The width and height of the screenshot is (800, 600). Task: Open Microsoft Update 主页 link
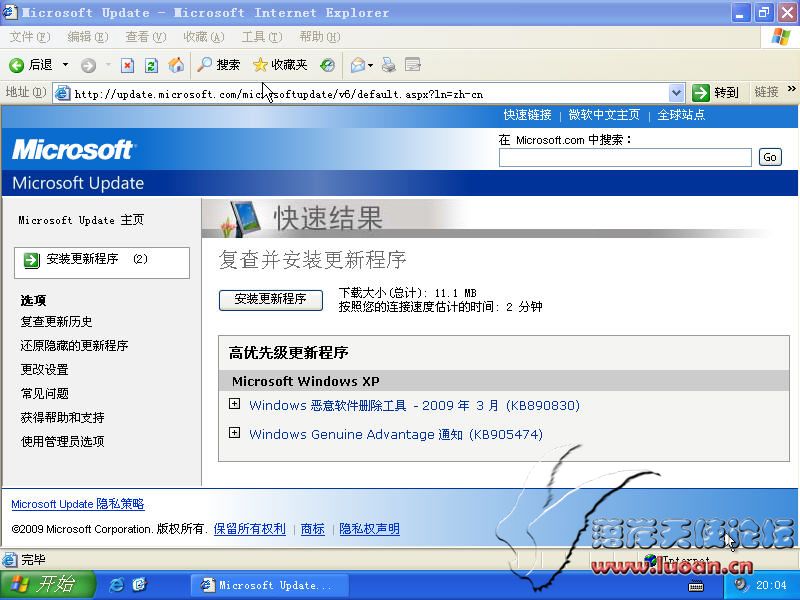[x=81, y=220]
